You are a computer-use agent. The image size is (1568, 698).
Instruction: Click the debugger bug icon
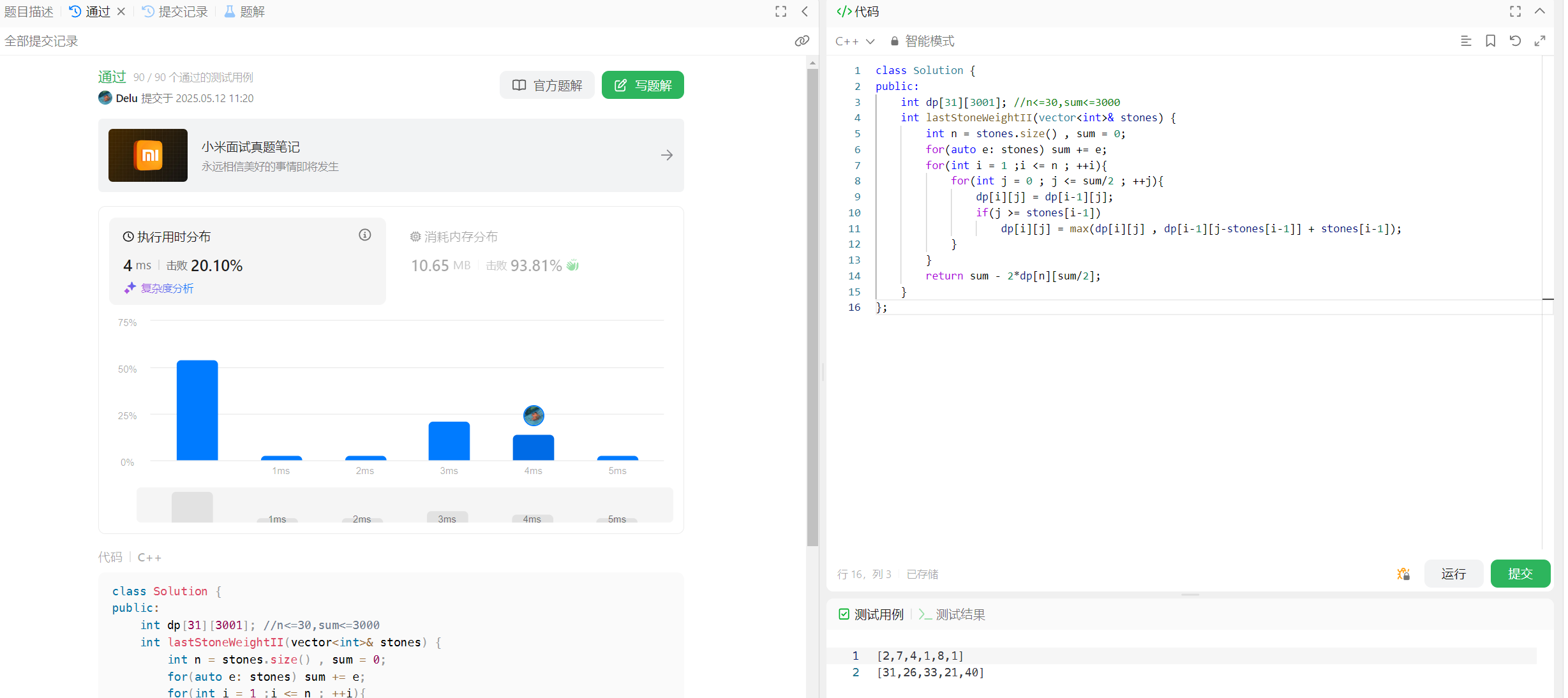tap(1403, 574)
